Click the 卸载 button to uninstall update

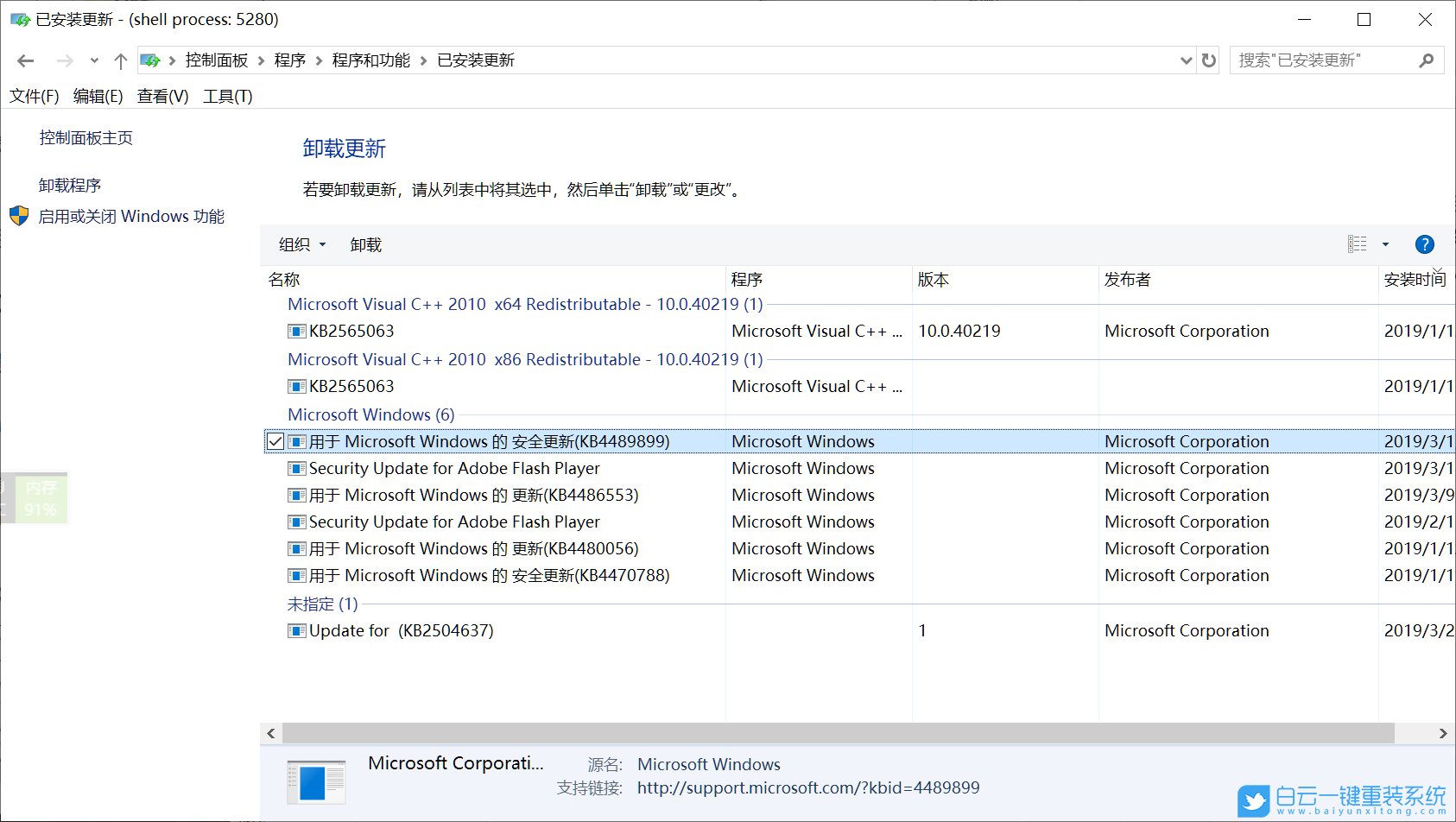(x=365, y=244)
